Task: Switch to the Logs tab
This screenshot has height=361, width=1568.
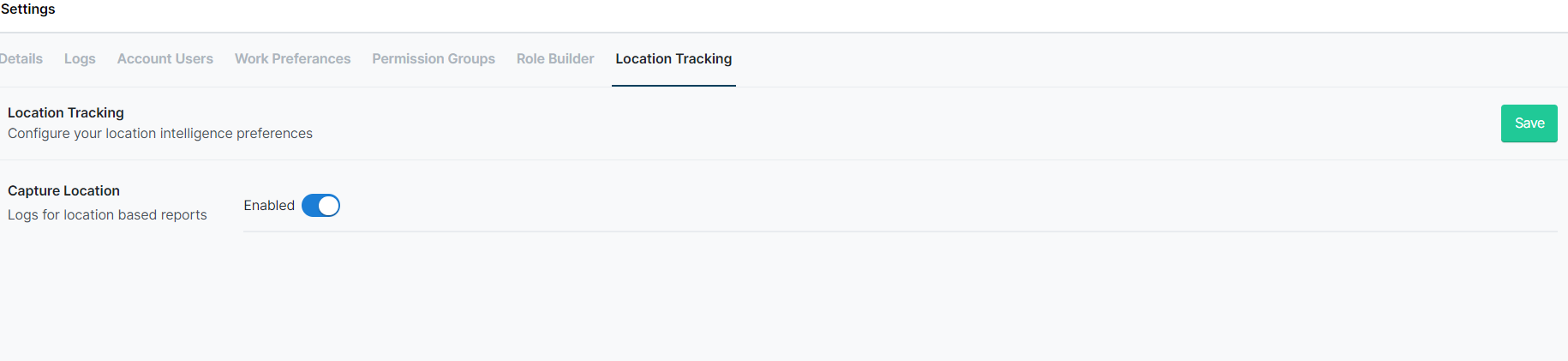Action: pos(80,59)
